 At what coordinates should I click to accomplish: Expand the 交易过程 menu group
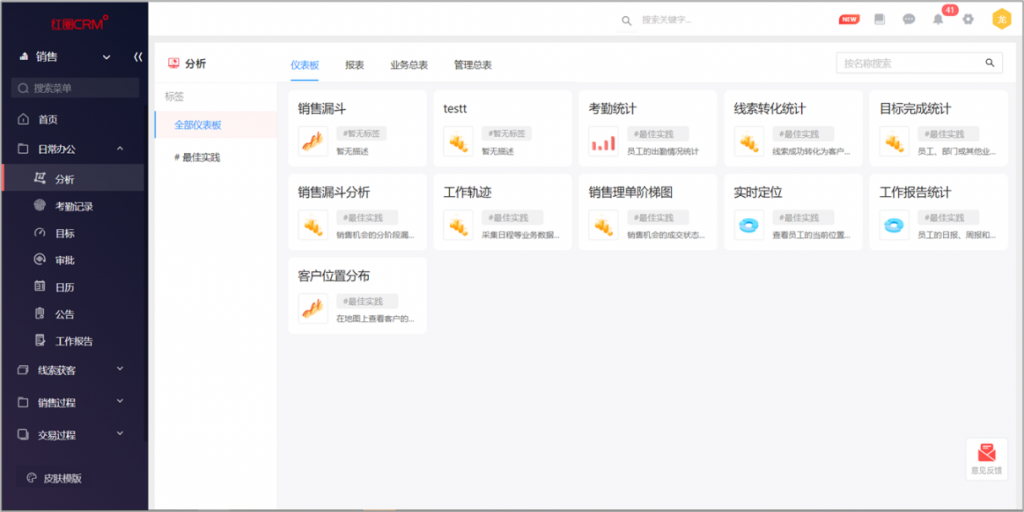(x=120, y=435)
